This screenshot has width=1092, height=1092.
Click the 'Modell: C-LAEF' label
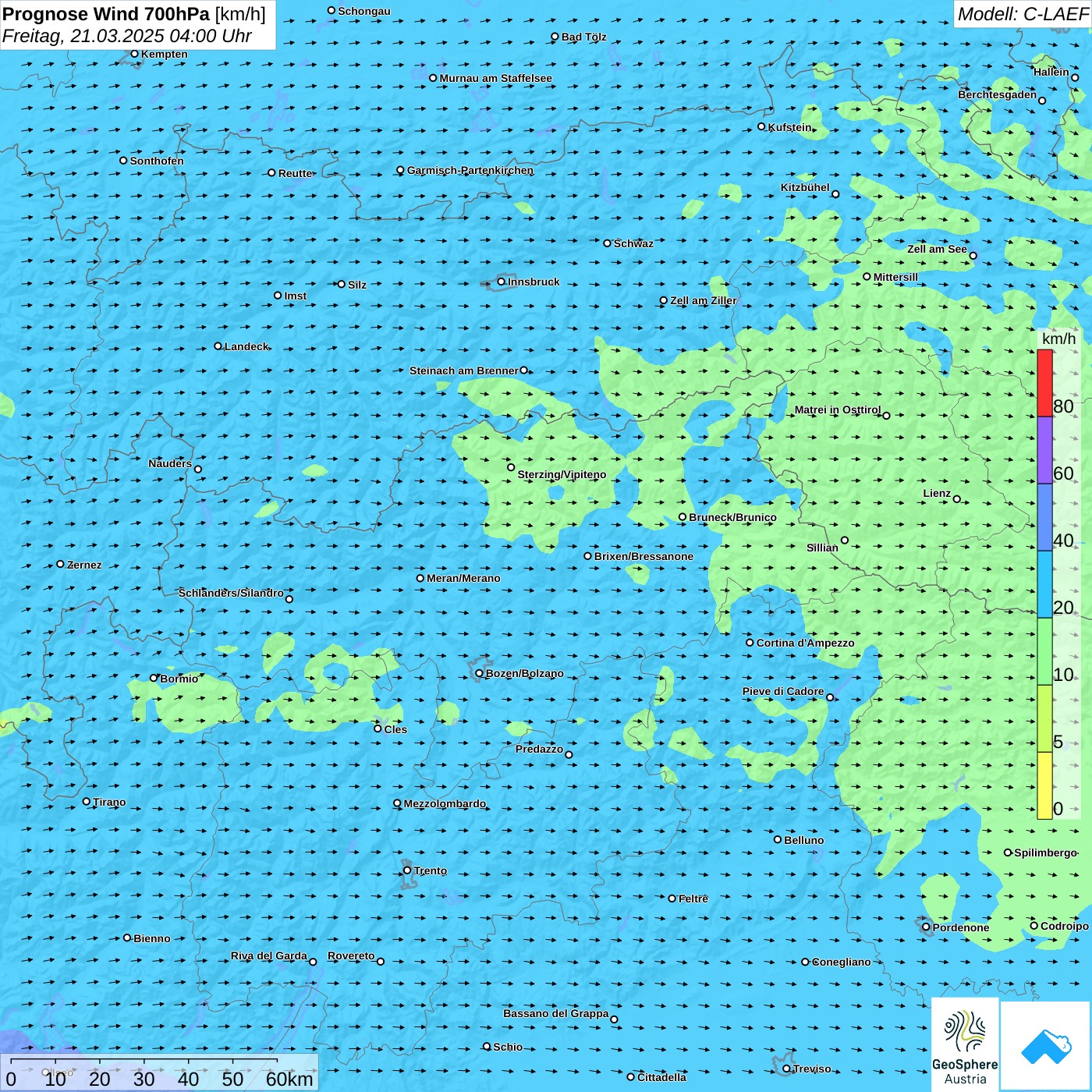1023,14
